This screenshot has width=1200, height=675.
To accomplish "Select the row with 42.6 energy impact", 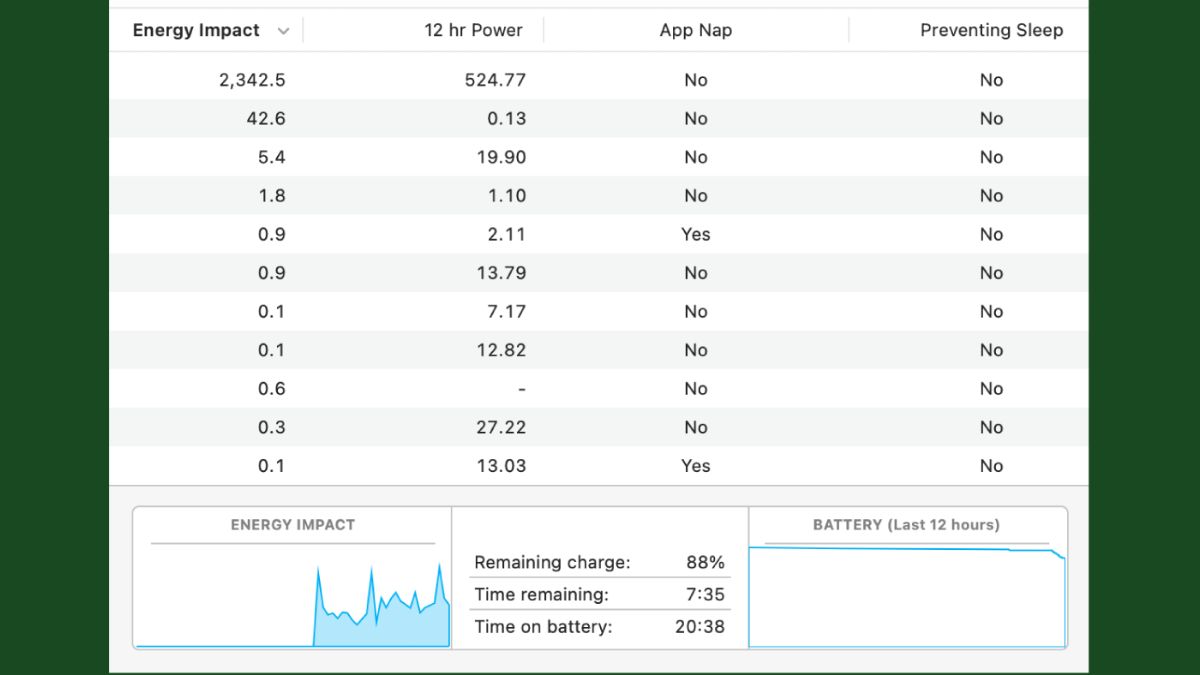I will pyautogui.click(x=265, y=119).
